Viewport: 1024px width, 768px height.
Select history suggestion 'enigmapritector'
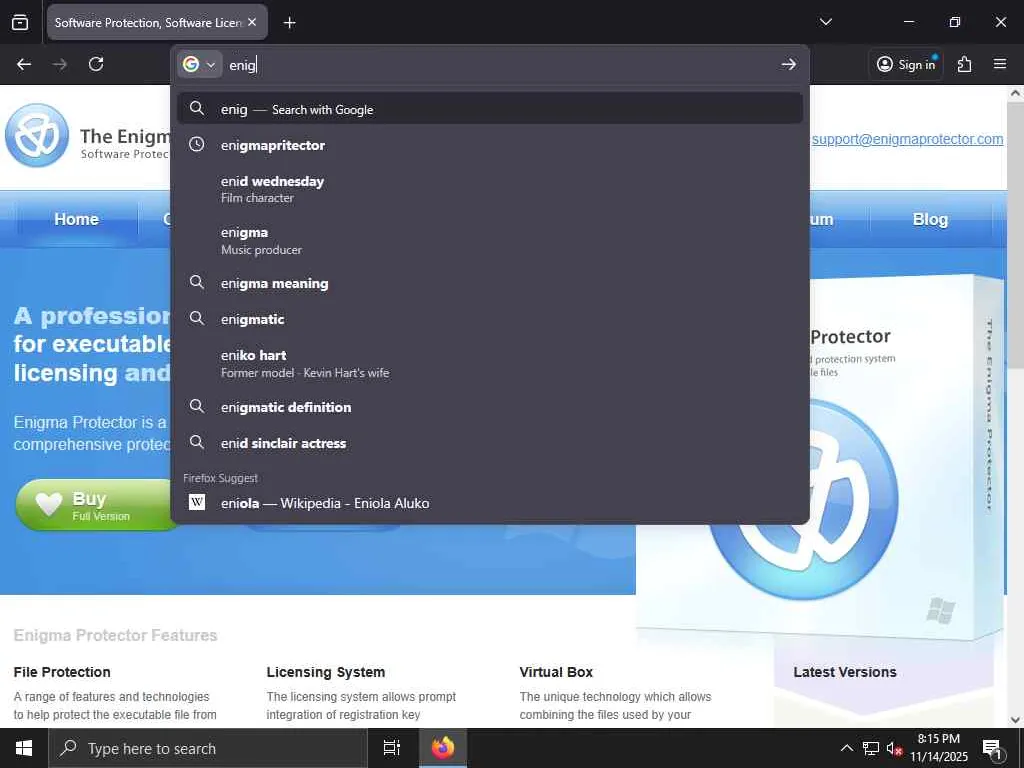490,145
